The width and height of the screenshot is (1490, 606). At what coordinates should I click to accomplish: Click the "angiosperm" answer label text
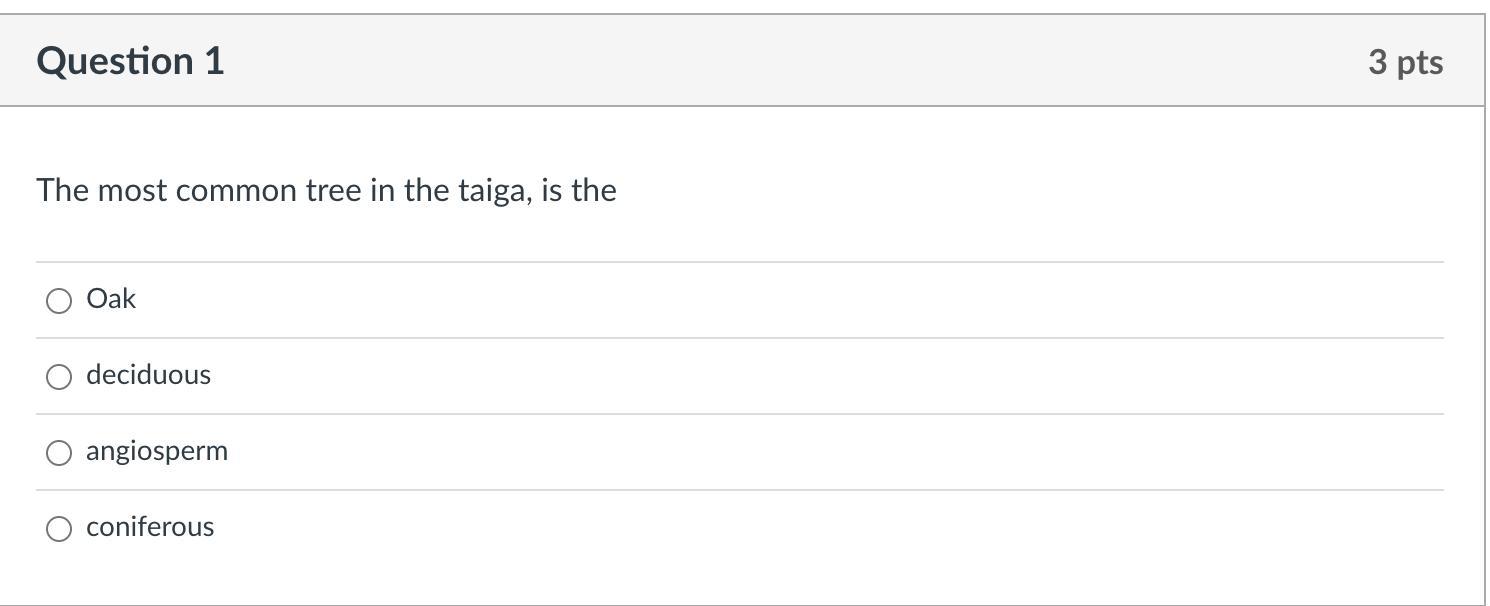click(157, 451)
